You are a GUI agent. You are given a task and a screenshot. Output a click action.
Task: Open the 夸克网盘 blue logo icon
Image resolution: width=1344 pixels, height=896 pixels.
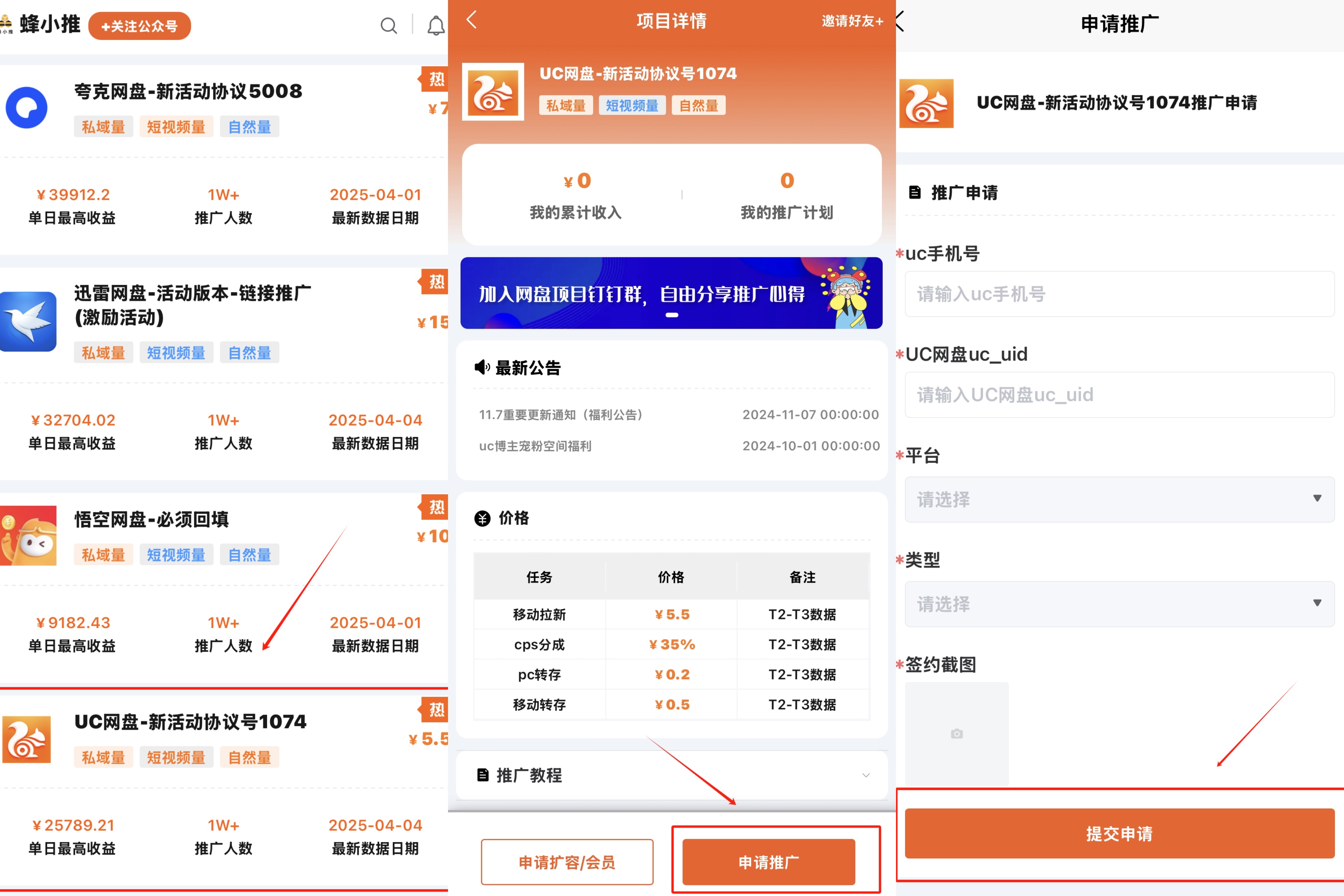pos(26,108)
